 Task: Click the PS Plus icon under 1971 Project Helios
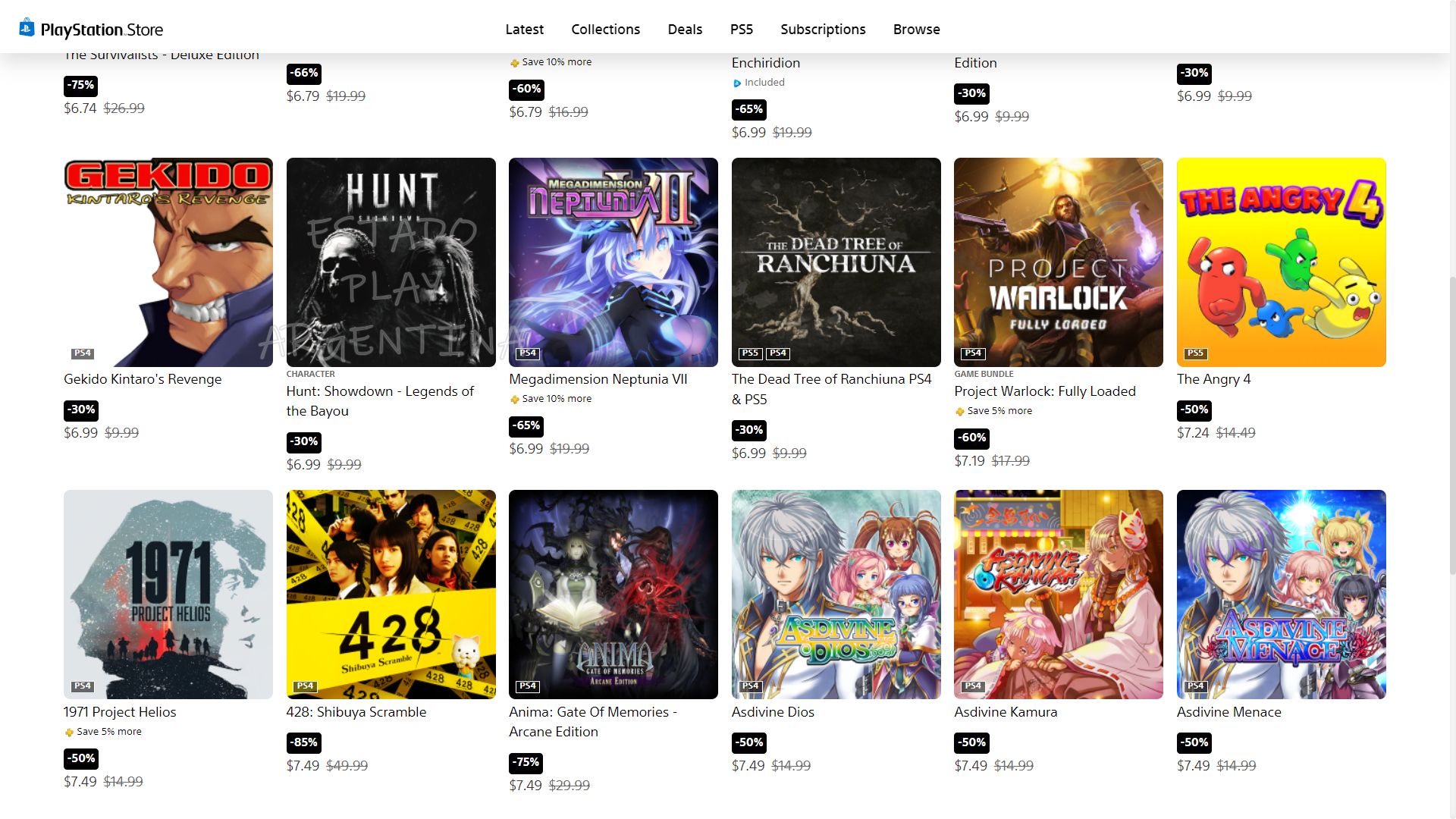coord(69,732)
